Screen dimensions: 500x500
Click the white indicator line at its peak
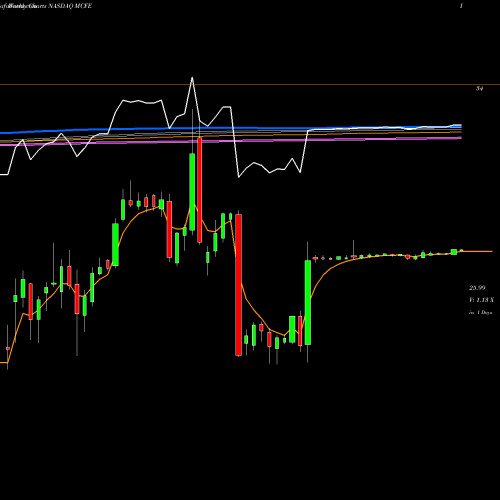(x=192, y=79)
